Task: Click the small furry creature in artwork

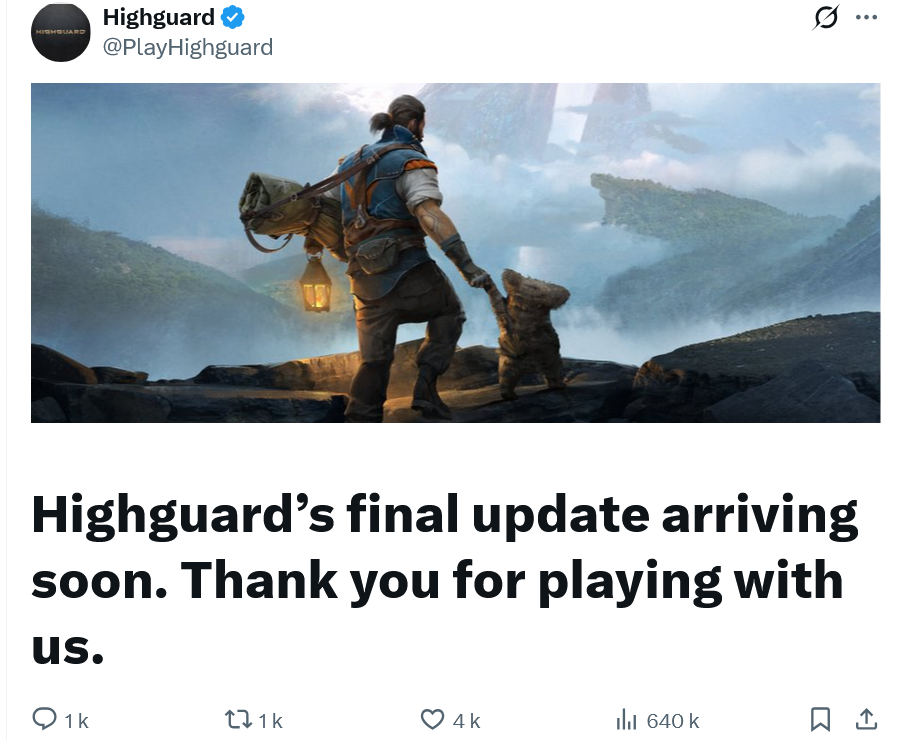Action: (530, 333)
